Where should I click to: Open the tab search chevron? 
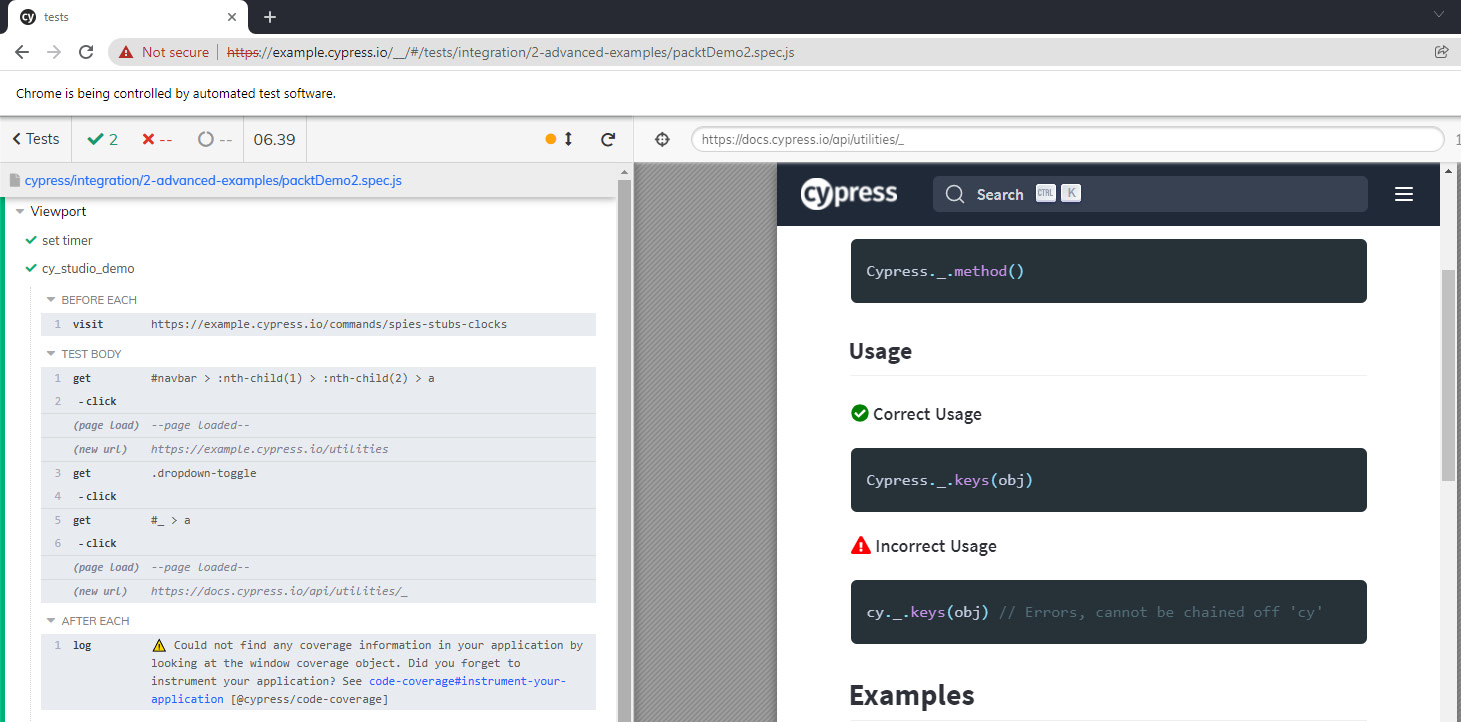click(1439, 15)
